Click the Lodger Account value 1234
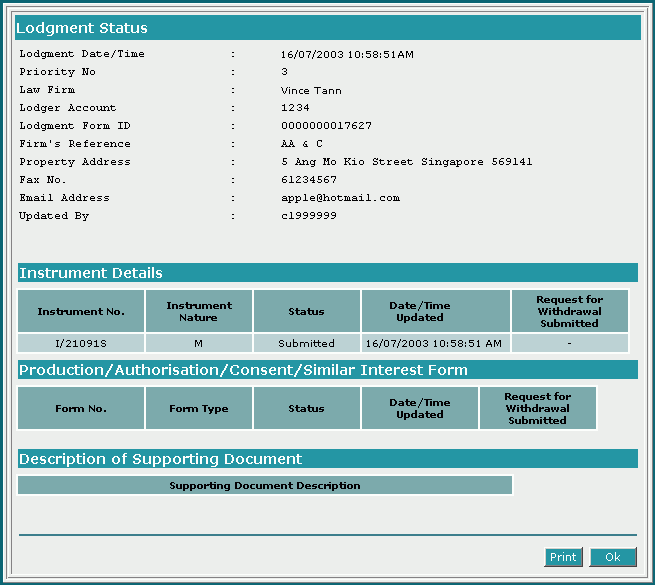 click(295, 108)
